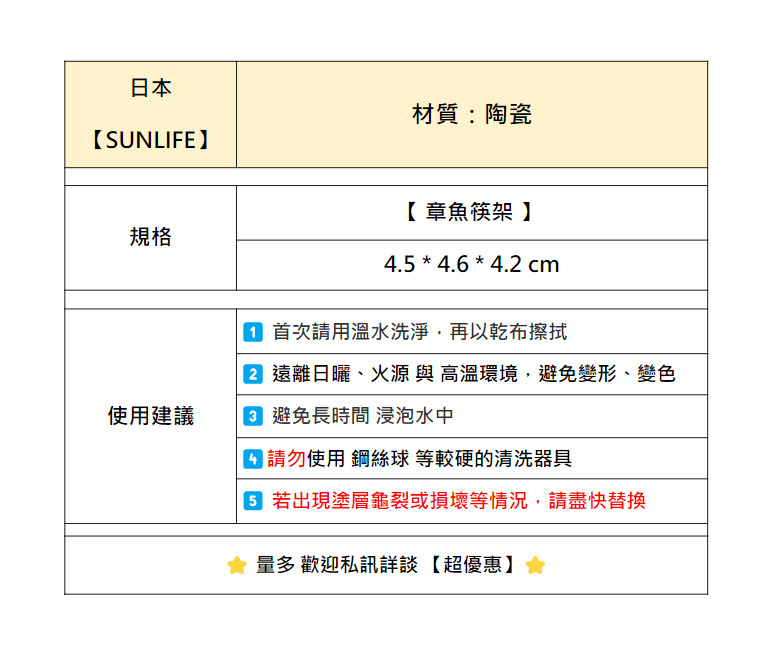Select the 4.5 * 4.6 * 4.2 cm dimensions
The width and height of the screenshot is (768, 650).
pos(471,265)
